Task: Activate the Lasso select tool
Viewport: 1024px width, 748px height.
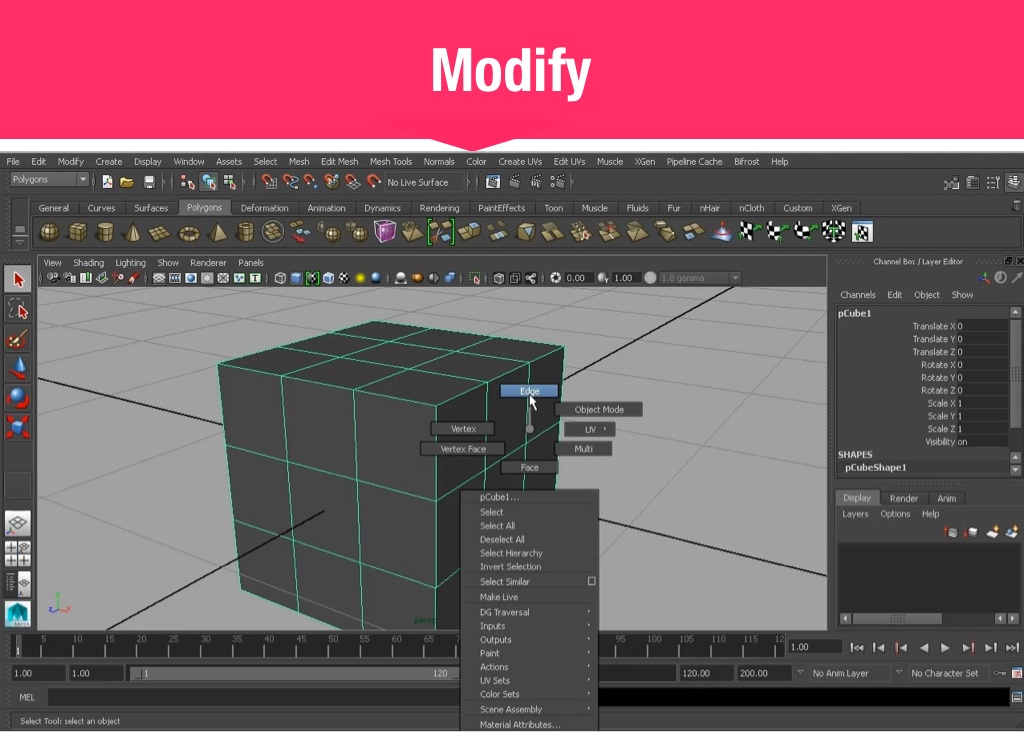Action: [17, 308]
